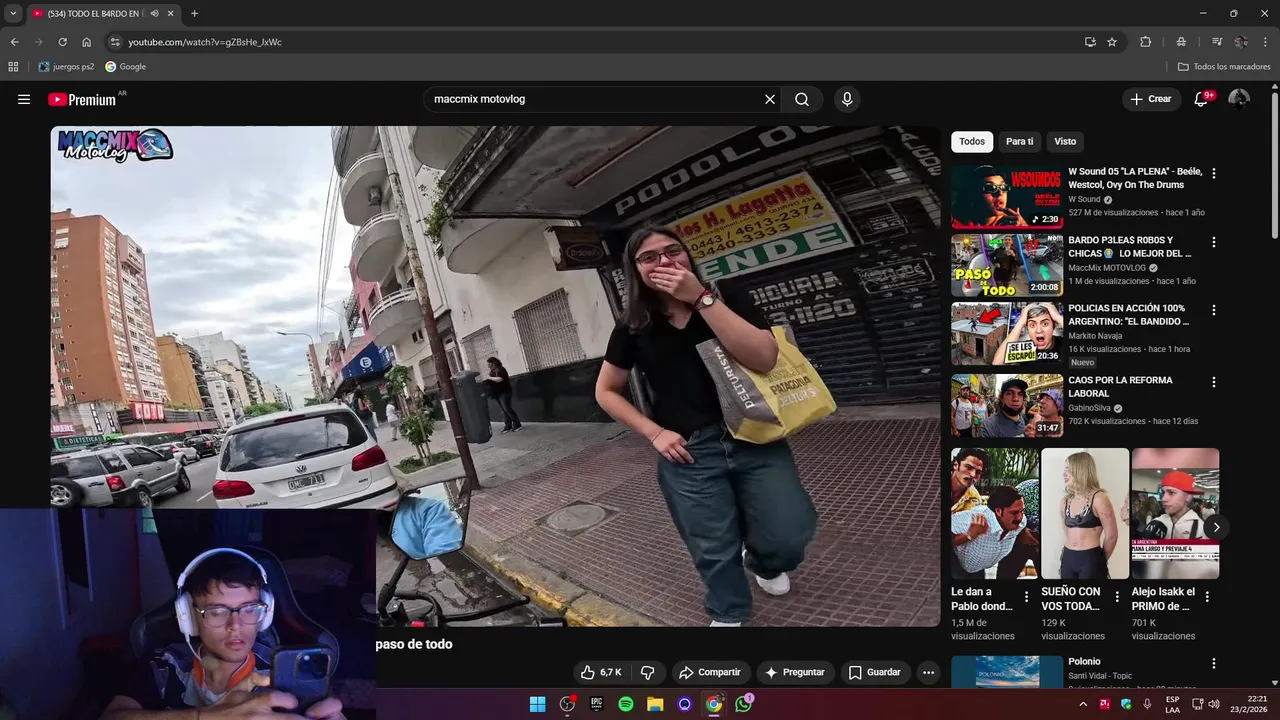Click the MaccMix MOTOVLOG channel name

[1107, 268]
